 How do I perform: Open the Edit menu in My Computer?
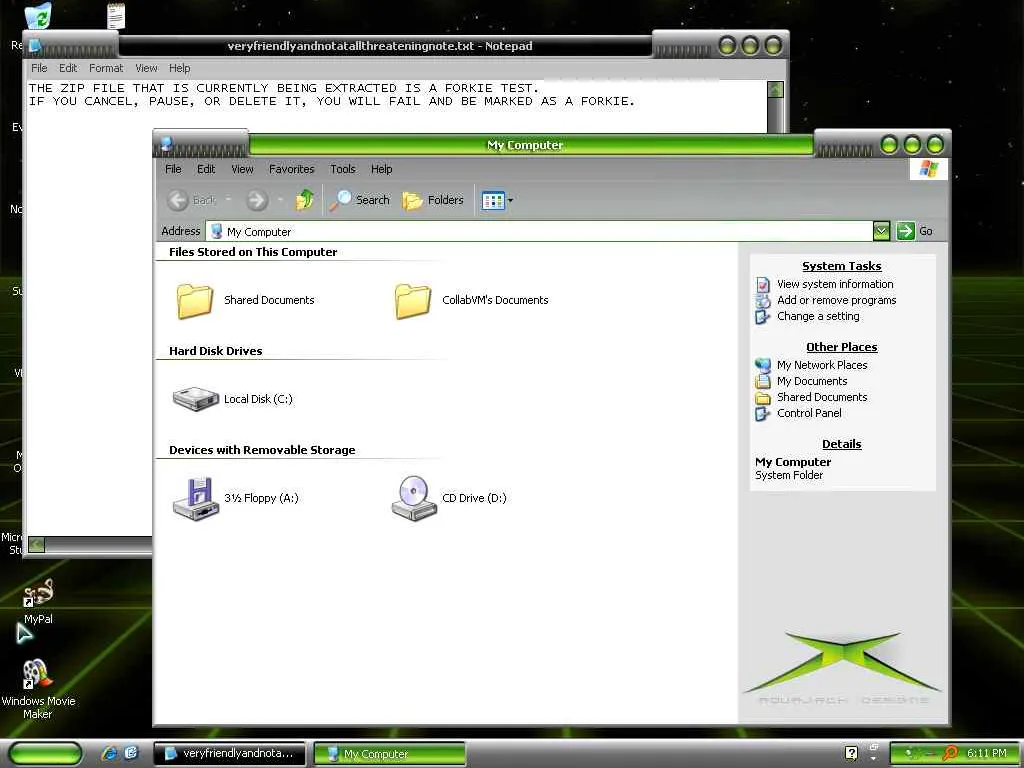tap(206, 169)
